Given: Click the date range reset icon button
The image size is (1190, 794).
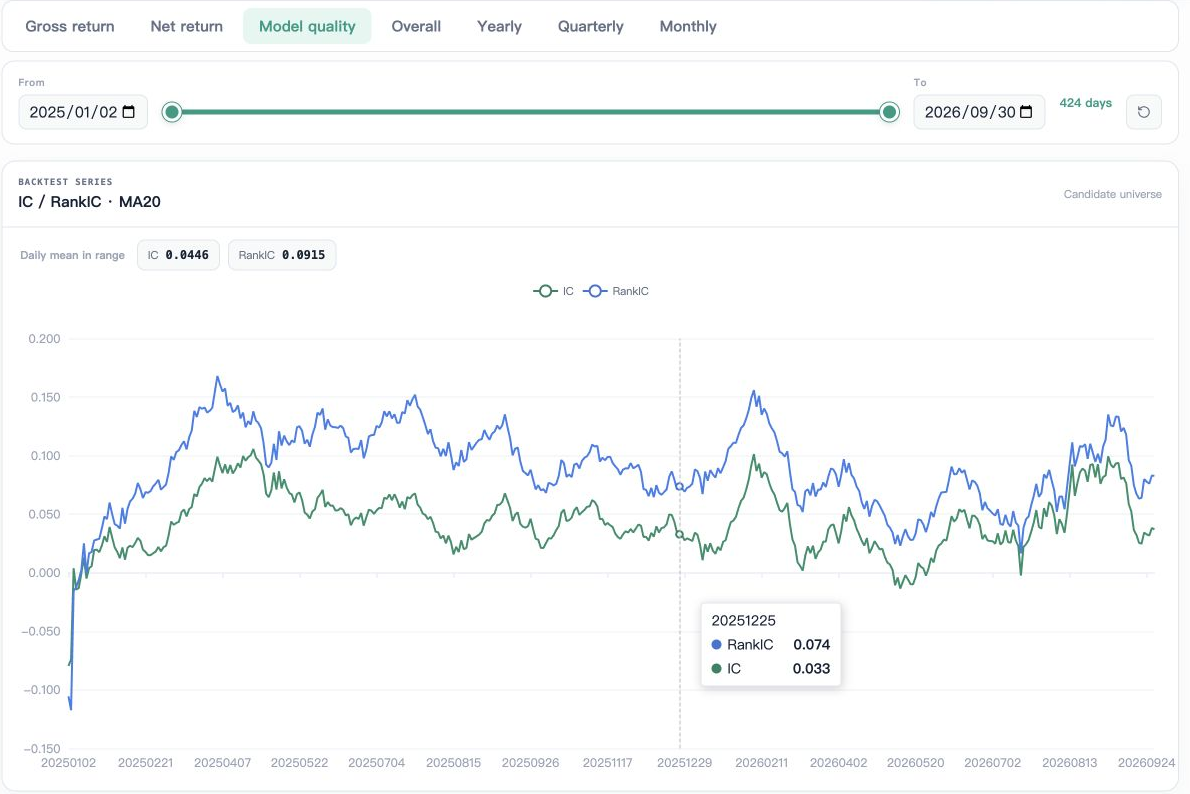Looking at the screenshot, I should click(x=1144, y=112).
